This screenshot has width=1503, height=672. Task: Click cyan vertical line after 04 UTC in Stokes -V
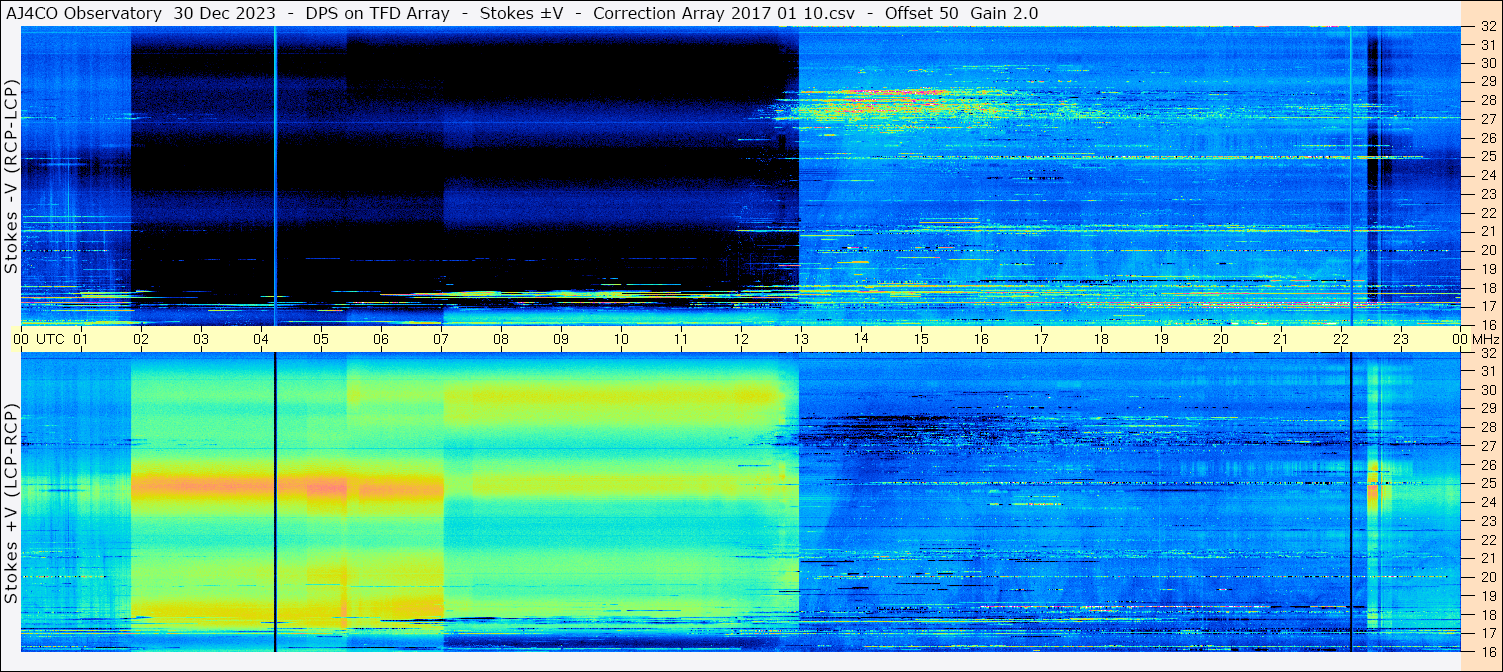(x=275, y=176)
